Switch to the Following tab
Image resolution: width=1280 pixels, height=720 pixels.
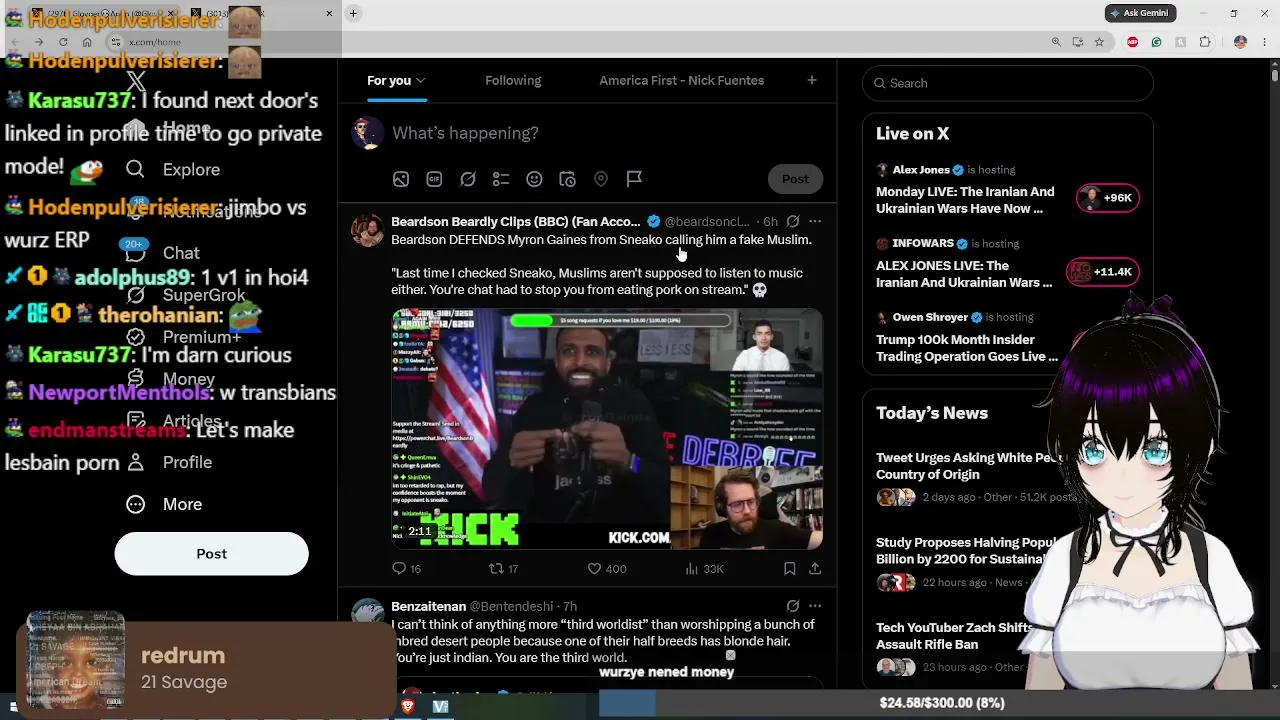pos(513,80)
